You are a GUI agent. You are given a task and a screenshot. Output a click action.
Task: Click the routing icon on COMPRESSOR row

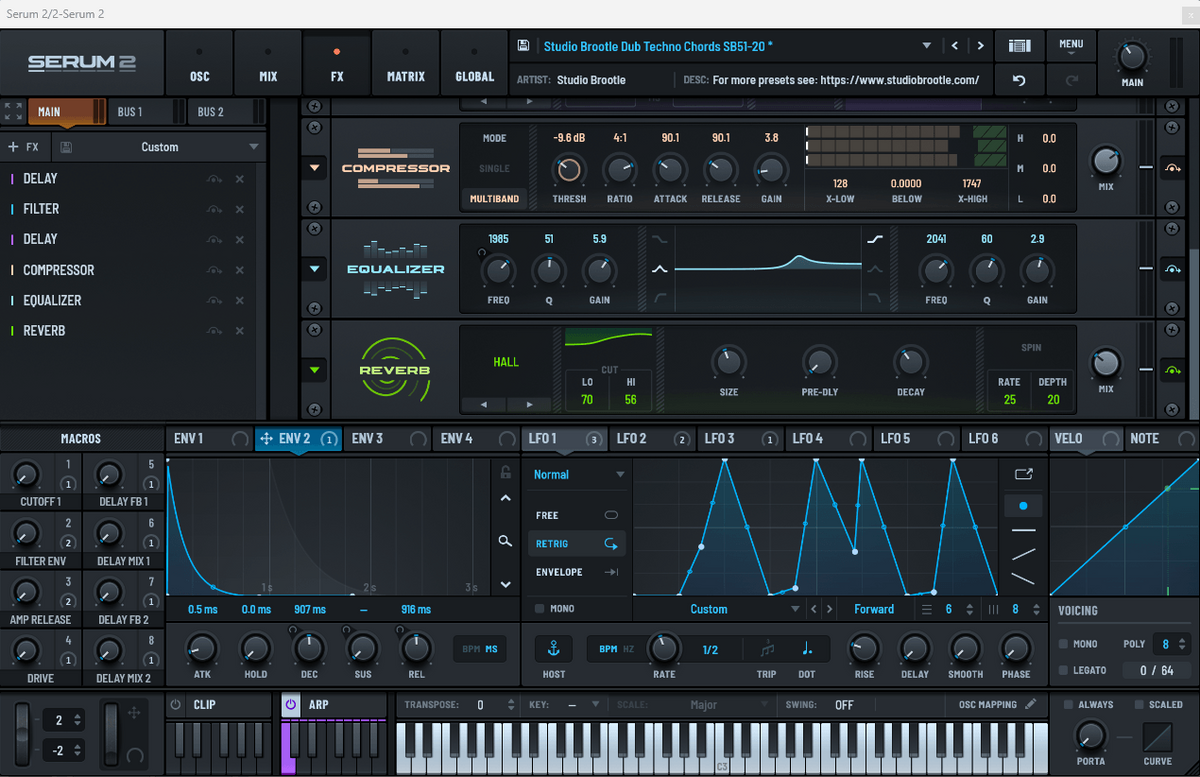click(x=214, y=270)
